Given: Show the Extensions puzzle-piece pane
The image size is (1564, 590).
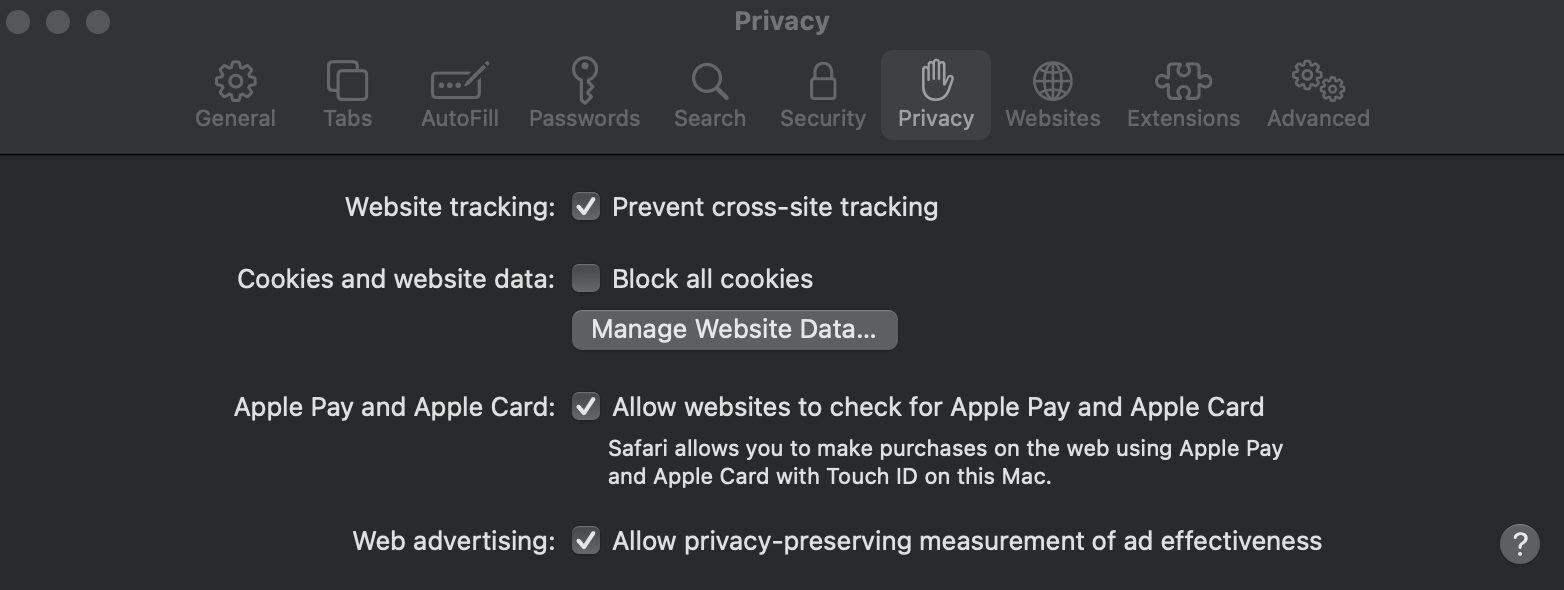Looking at the screenshot, I should (1183, 95).
